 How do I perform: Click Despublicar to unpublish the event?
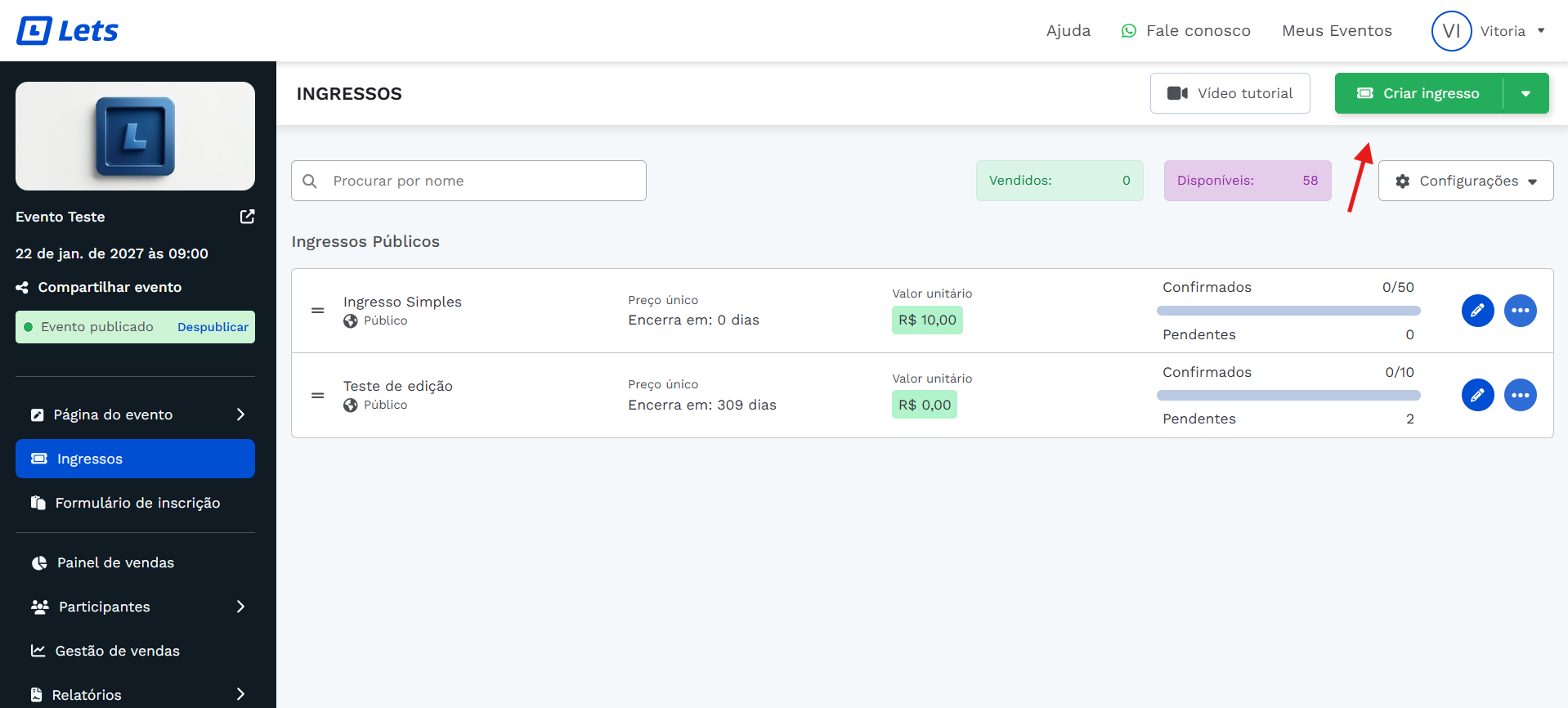(213, 327)
